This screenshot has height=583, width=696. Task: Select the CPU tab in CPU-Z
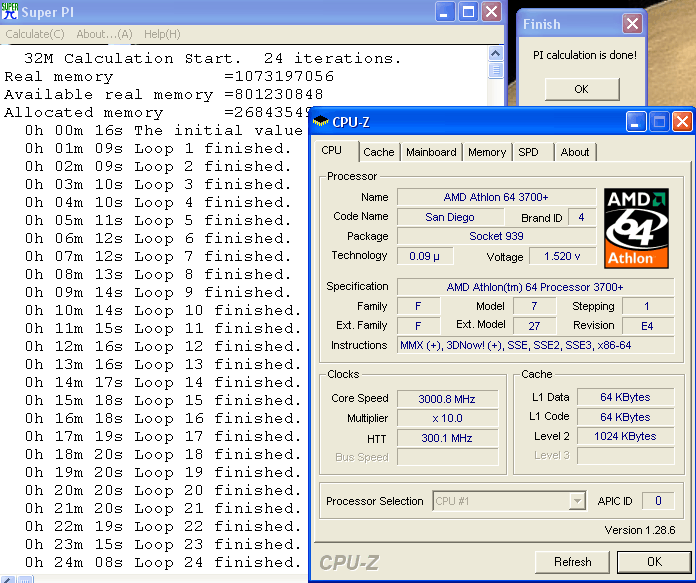[x=332, y=151]
